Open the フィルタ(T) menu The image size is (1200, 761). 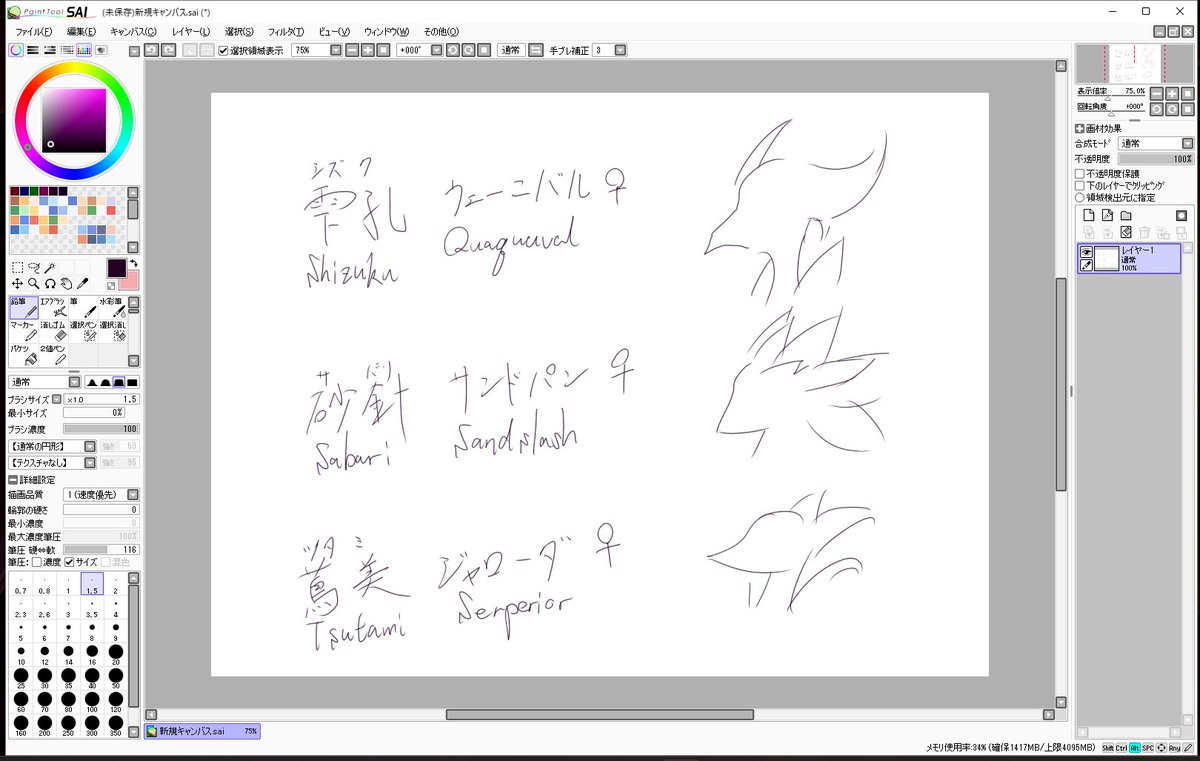(x=286, y=32)
